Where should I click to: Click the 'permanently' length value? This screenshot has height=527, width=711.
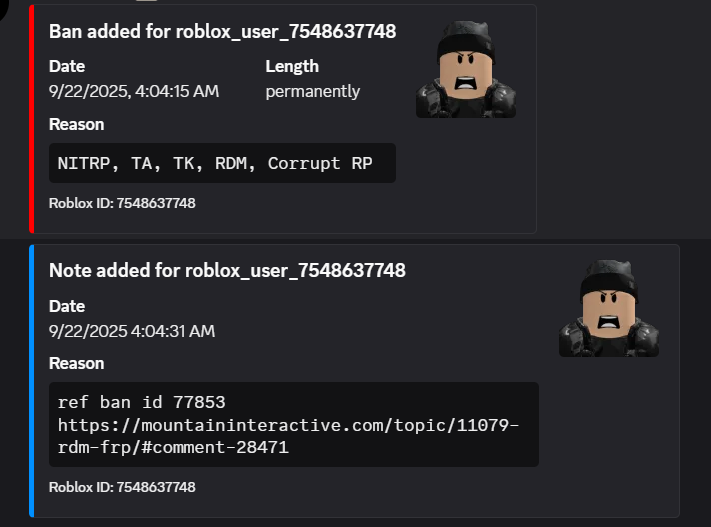pyautogui.click(x=312, y=92)
